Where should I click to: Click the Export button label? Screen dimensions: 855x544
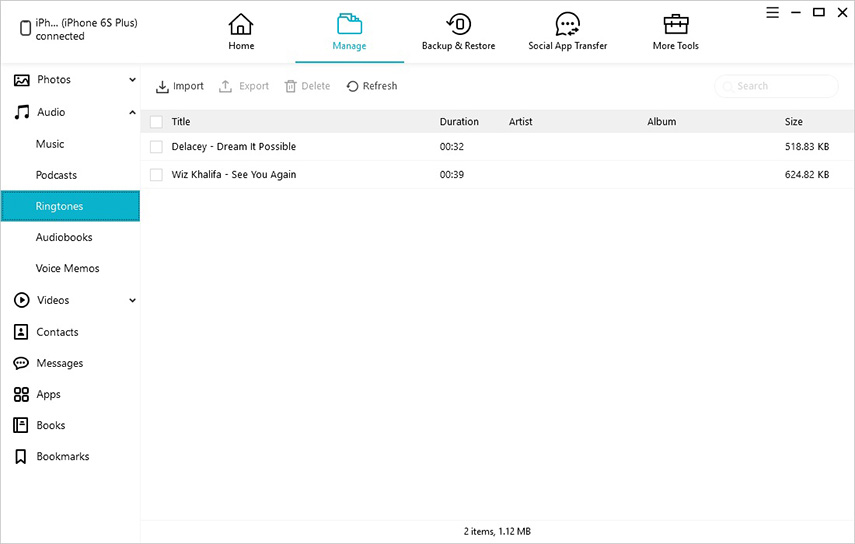click(x=254, y=86)
